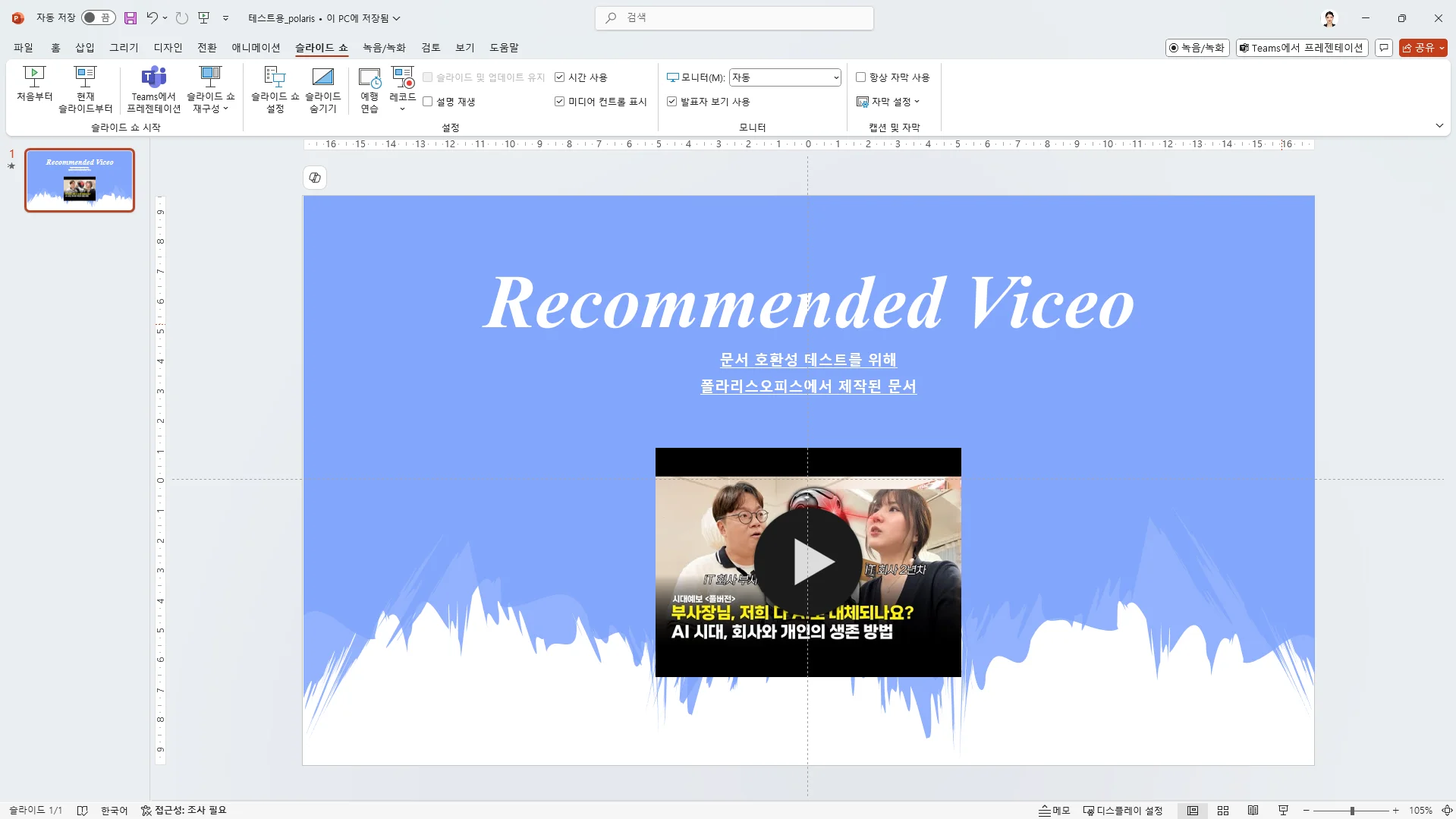Screen dimensions: 1456x819
Task: Open the 애니메이션 ribbon tab
Action: pyautogui.click(x=256, y=48)
